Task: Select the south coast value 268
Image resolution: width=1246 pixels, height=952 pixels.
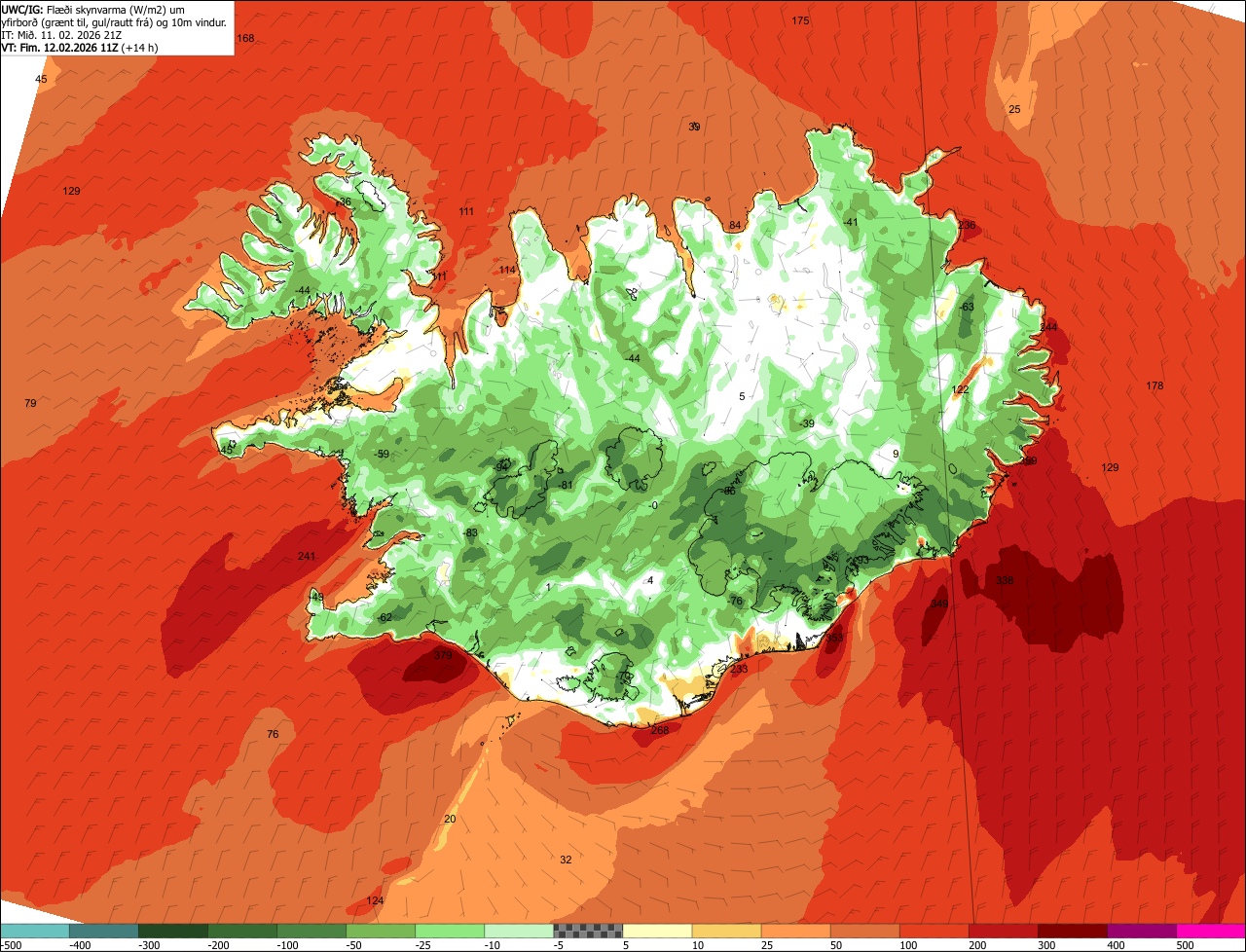Action: [660, 730]
